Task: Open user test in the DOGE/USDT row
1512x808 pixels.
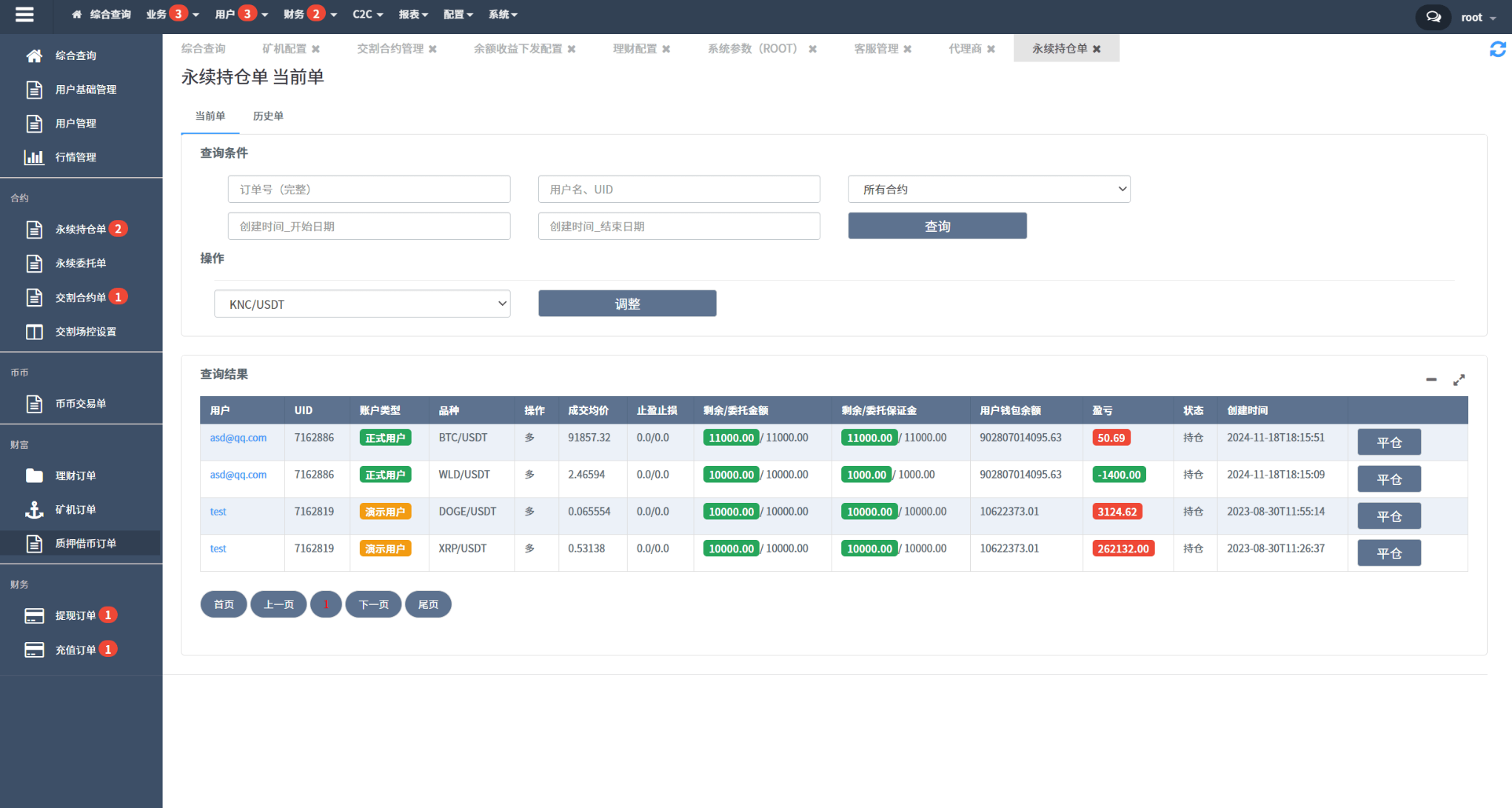Action: 218,512
